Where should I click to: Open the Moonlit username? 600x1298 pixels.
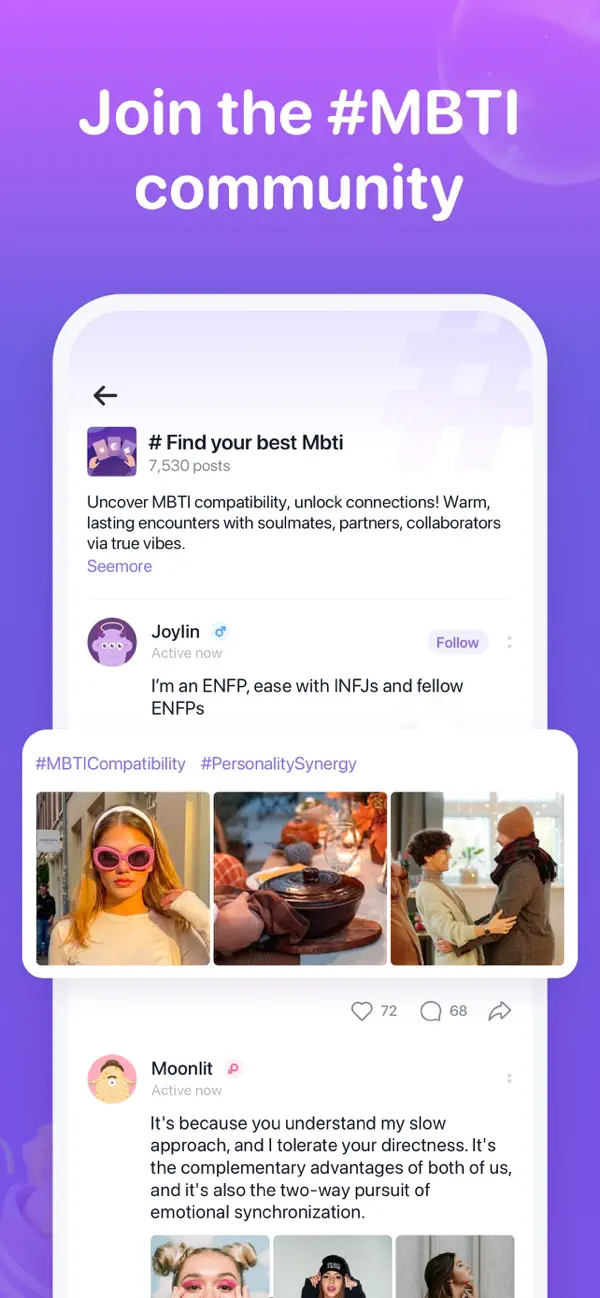pyautogui.click(x=182, y=1068)
